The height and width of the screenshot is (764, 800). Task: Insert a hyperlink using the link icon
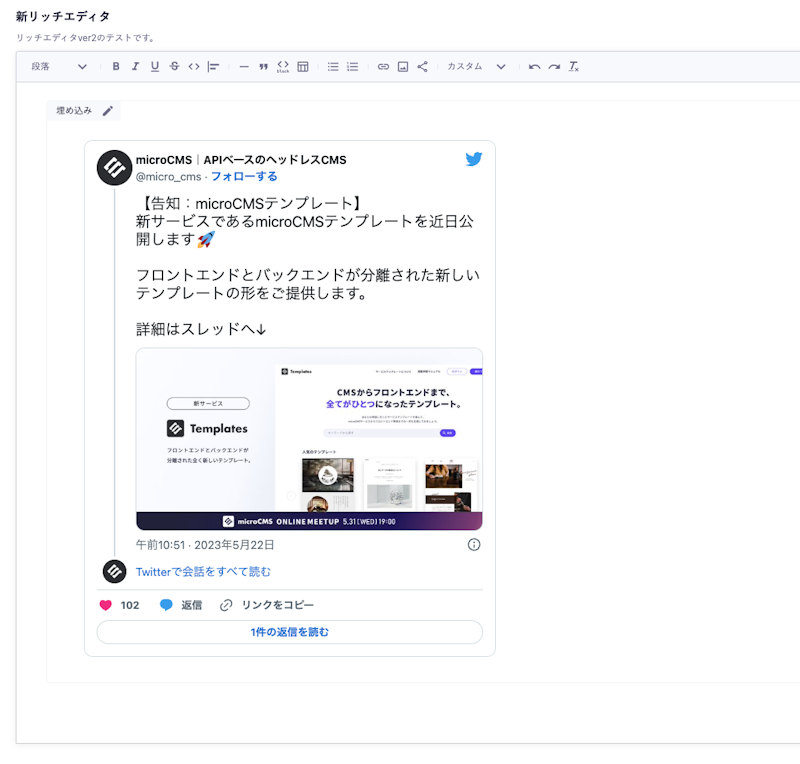384,67
